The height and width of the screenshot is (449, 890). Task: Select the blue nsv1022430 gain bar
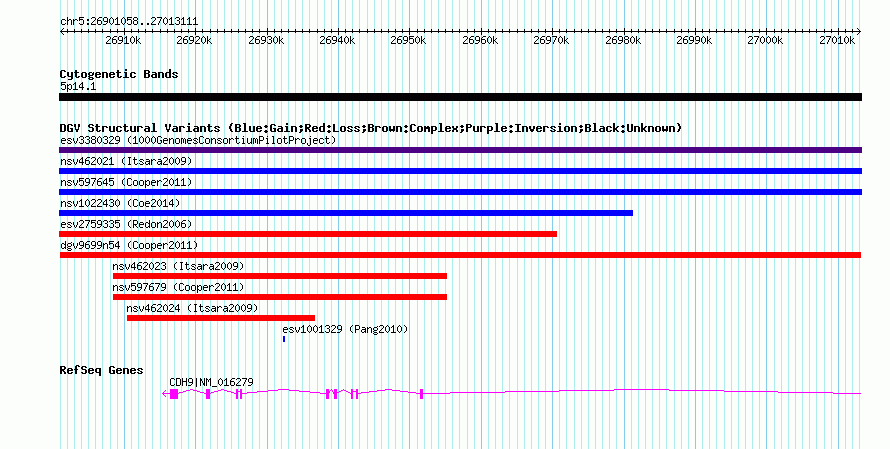pos(346,213)
